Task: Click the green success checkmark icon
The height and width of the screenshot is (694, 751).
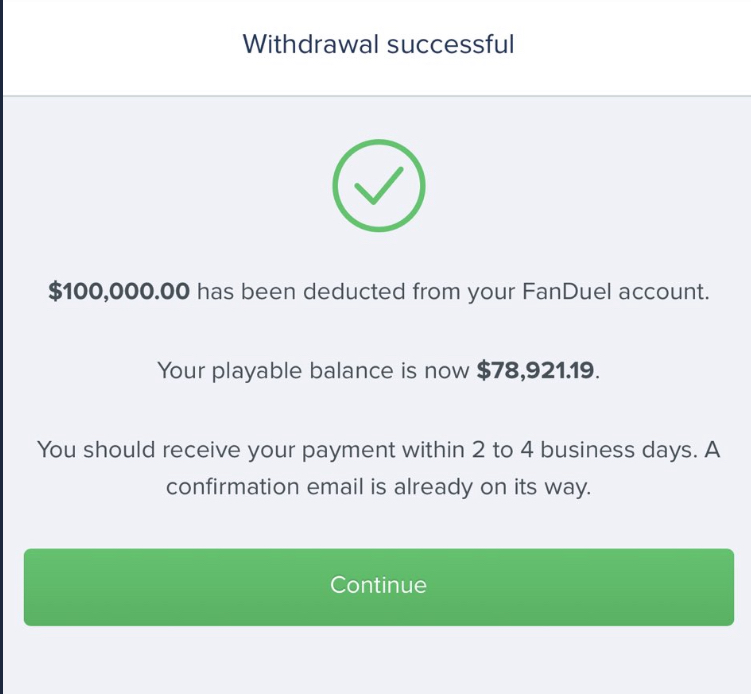Action: pyautogui.click(x=378, y=186)
